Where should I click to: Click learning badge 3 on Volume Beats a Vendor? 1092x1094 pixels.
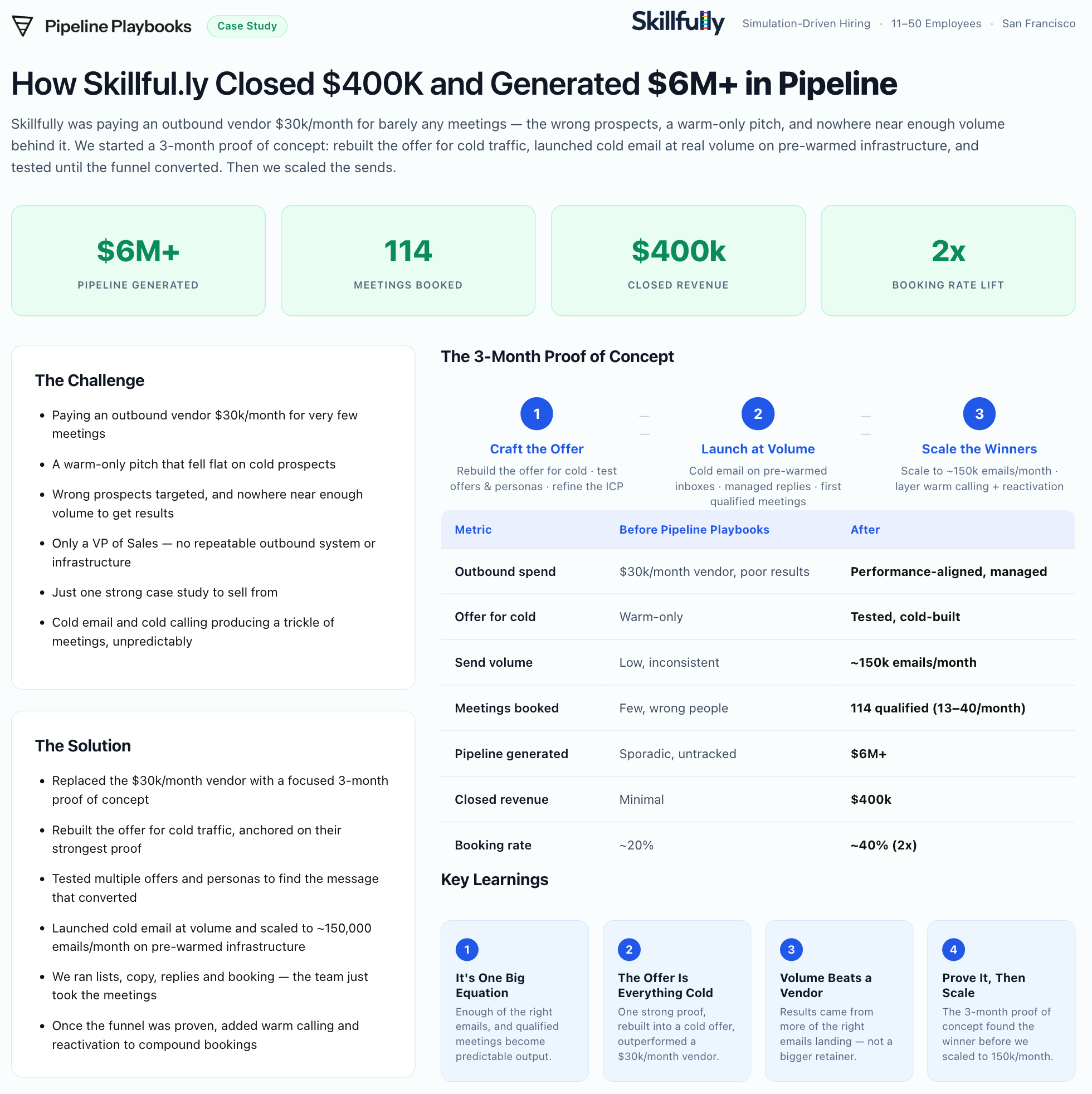point(791,950)
